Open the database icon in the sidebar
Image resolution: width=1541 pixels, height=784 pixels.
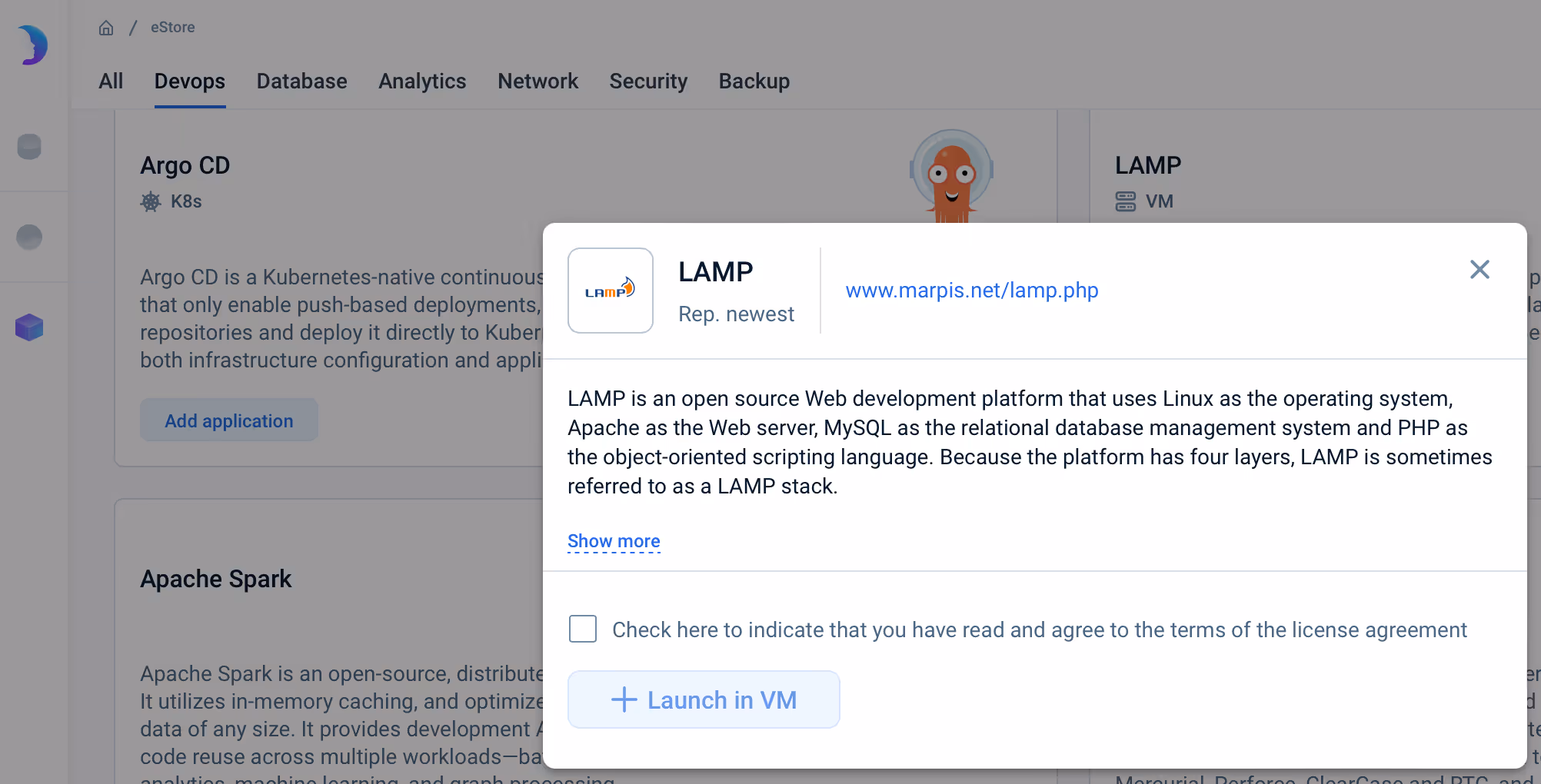(29, 147)
